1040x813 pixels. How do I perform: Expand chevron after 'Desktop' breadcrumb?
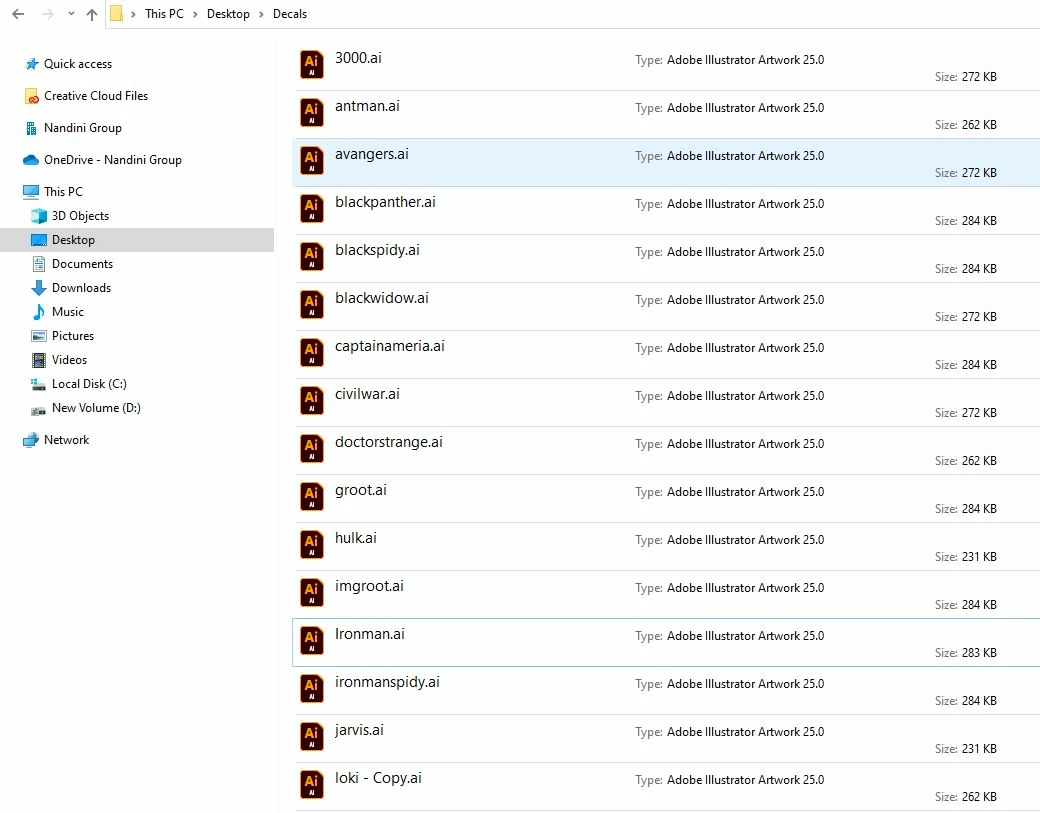pos(261,14)
